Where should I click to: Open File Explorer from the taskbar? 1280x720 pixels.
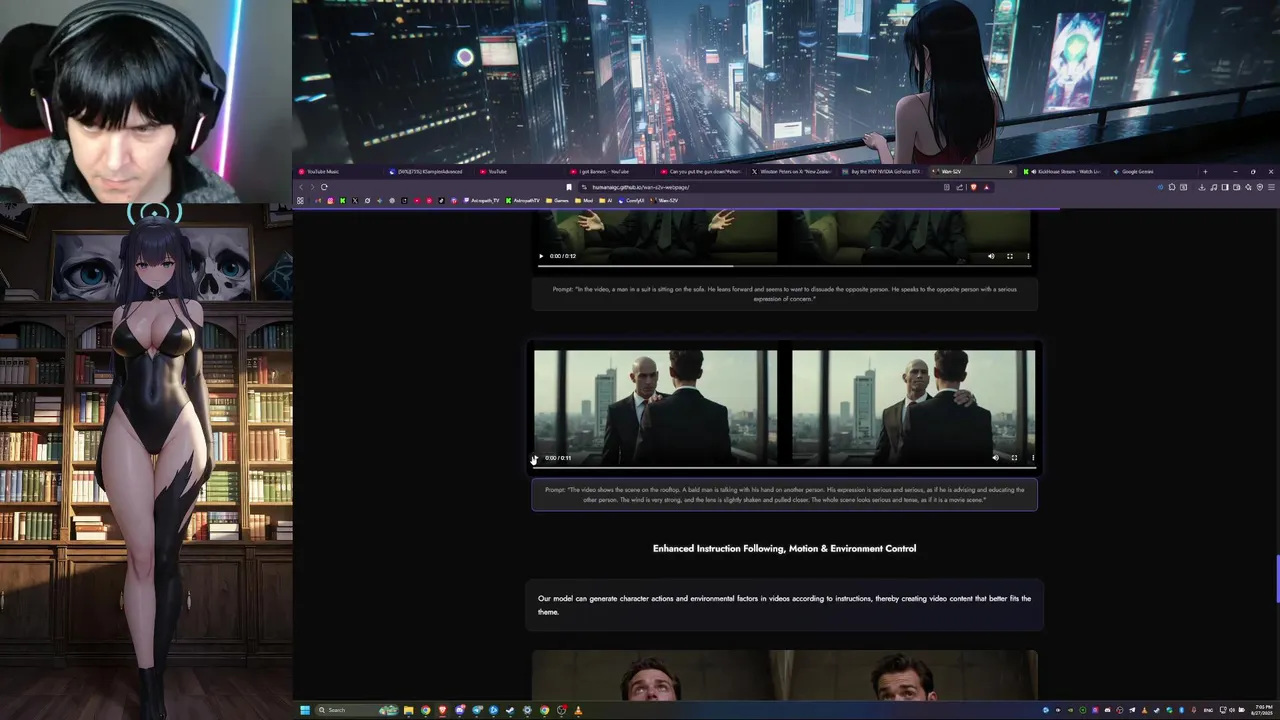408,710
